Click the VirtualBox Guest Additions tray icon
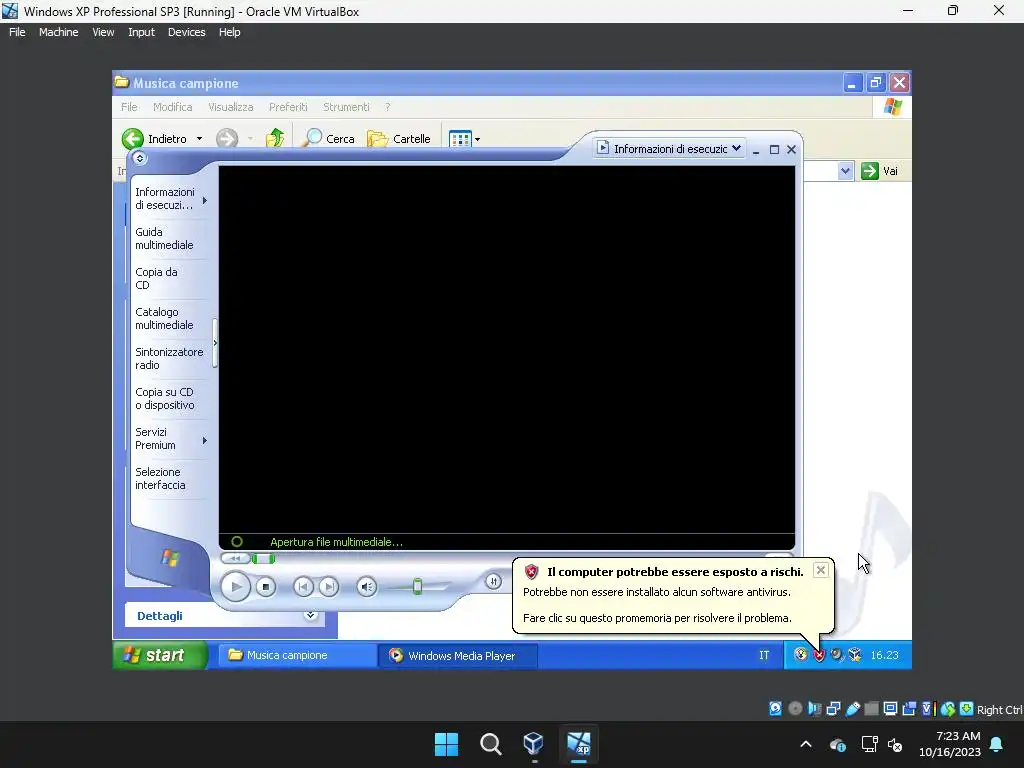1024x768 pixels. pos(855,654)
